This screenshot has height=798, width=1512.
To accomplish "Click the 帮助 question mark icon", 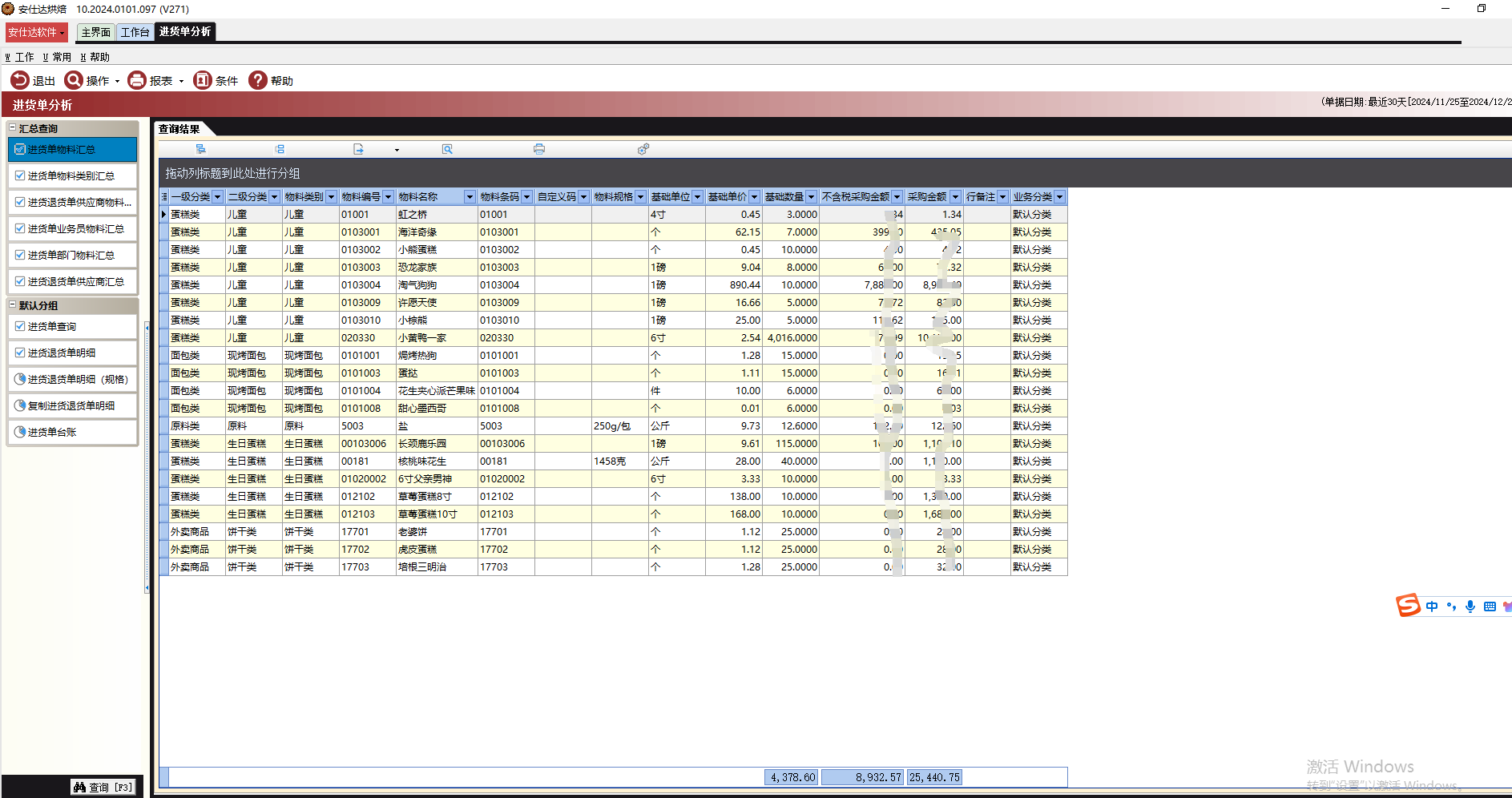I will point(258,80).
